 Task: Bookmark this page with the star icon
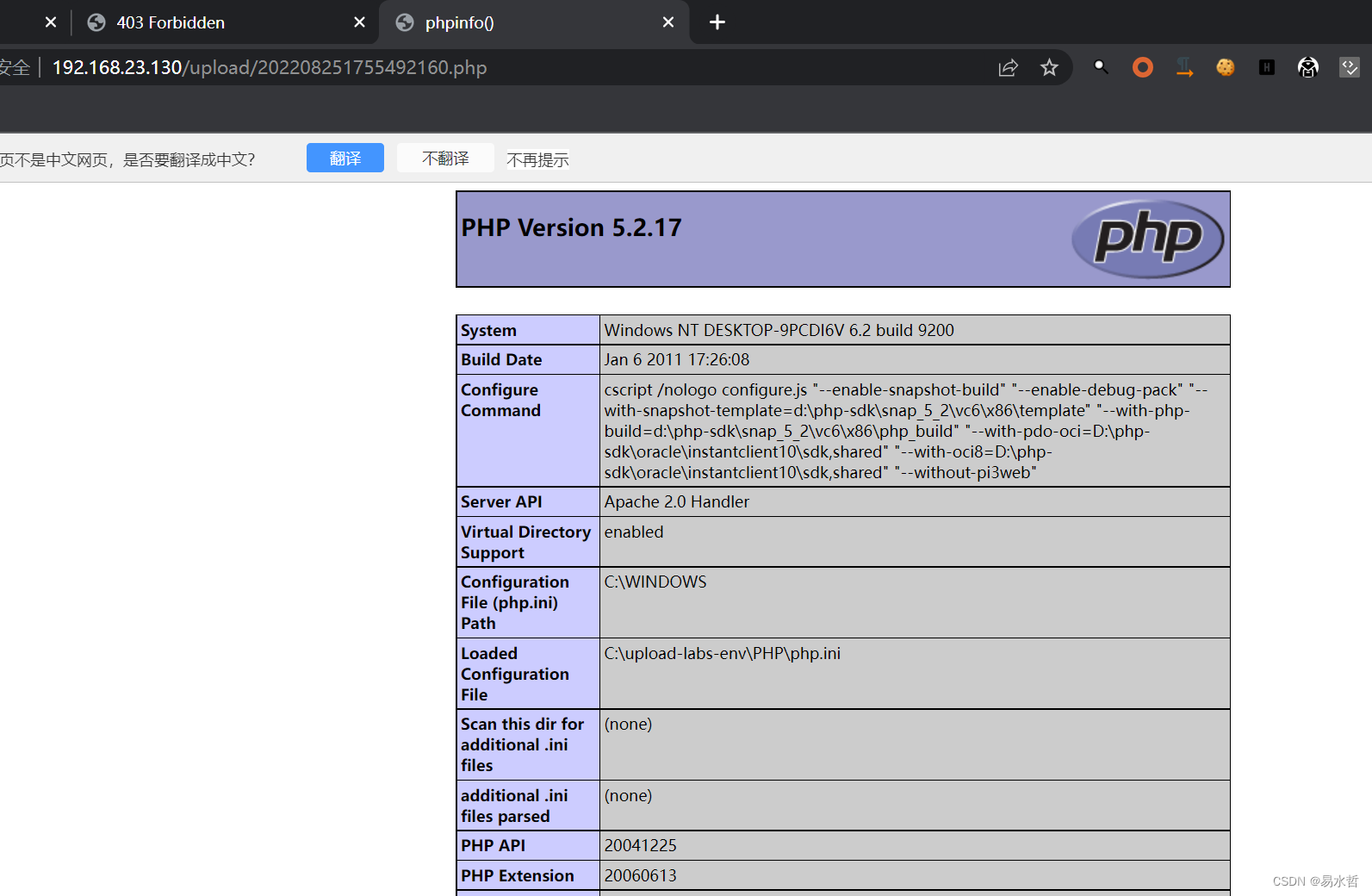point(1049,67)
